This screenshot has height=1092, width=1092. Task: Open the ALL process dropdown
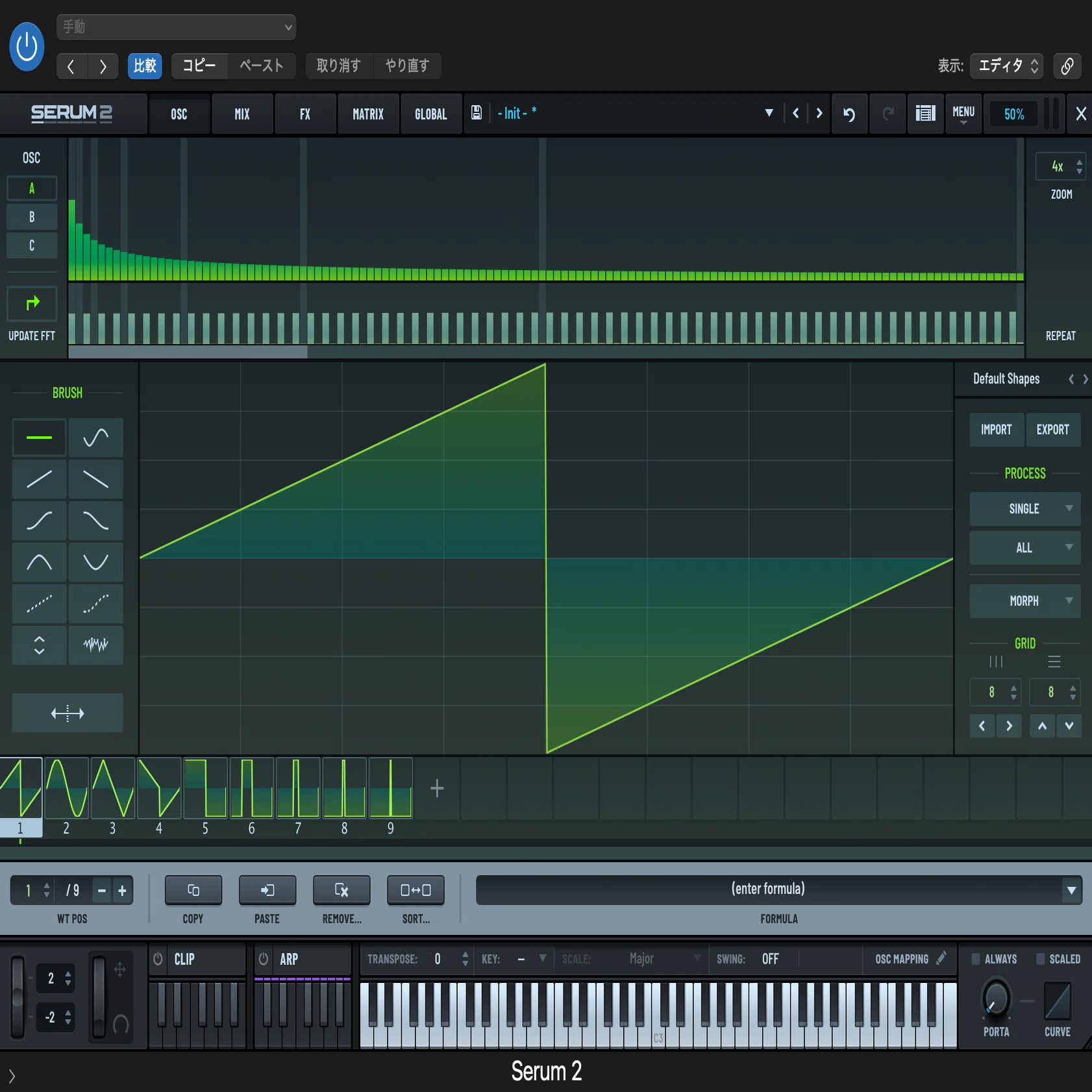click(x=1025, y=548)
